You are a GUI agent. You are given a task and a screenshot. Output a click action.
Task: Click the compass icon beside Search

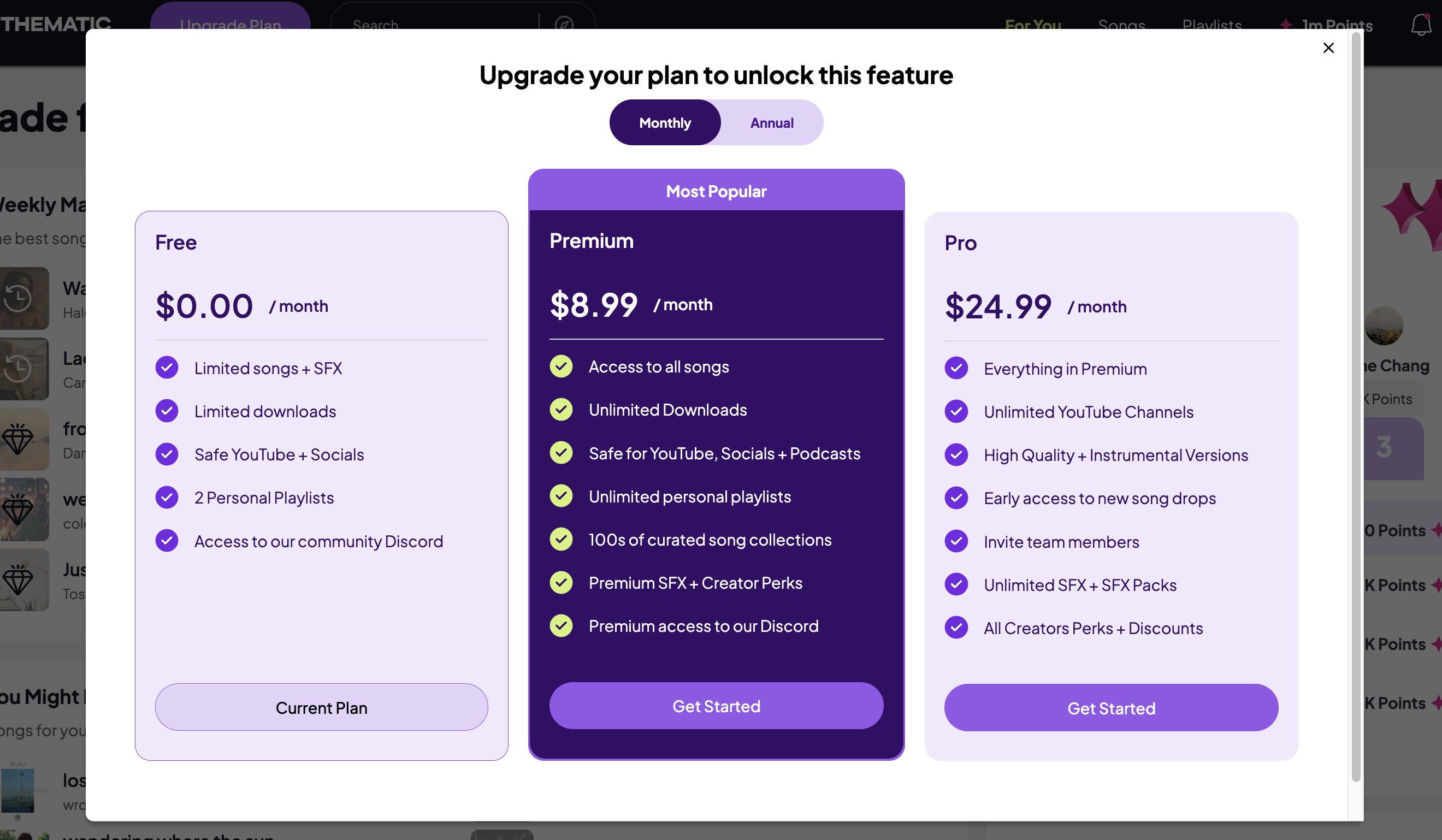pyautogui.click(x=564, y=24)
